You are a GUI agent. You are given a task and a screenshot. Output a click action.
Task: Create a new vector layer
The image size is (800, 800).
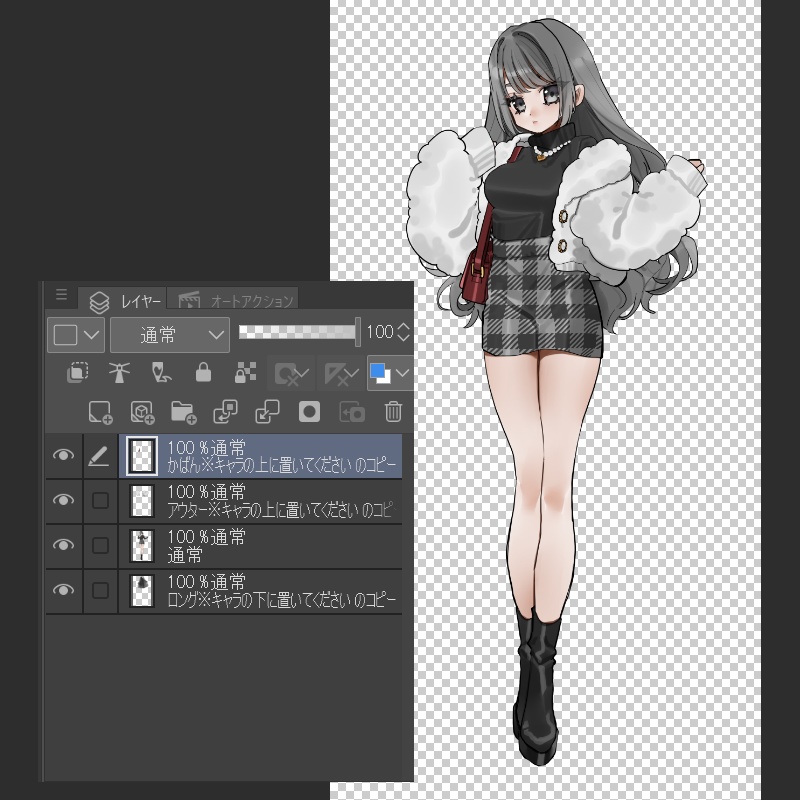coord(142,412)
